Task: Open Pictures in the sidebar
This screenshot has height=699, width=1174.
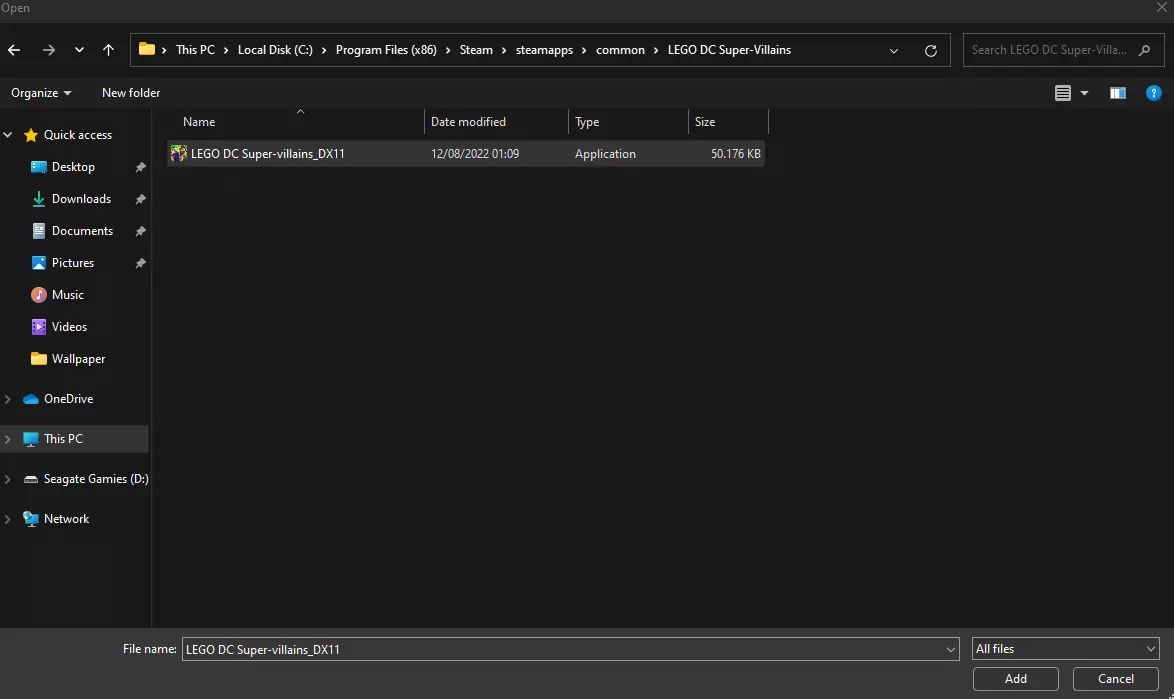Action: 73,263
